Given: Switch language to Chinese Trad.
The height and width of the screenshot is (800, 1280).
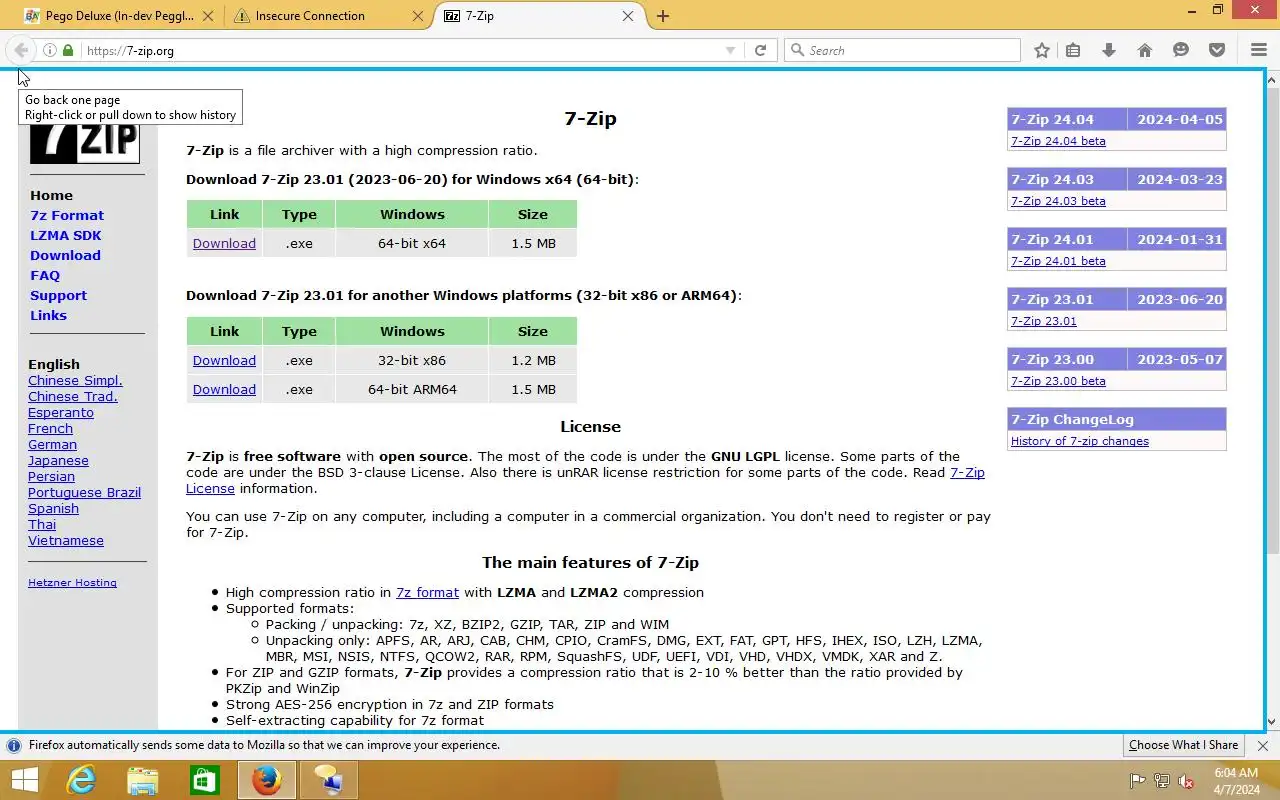Looking at the screenshot, I should click(73, 397).
